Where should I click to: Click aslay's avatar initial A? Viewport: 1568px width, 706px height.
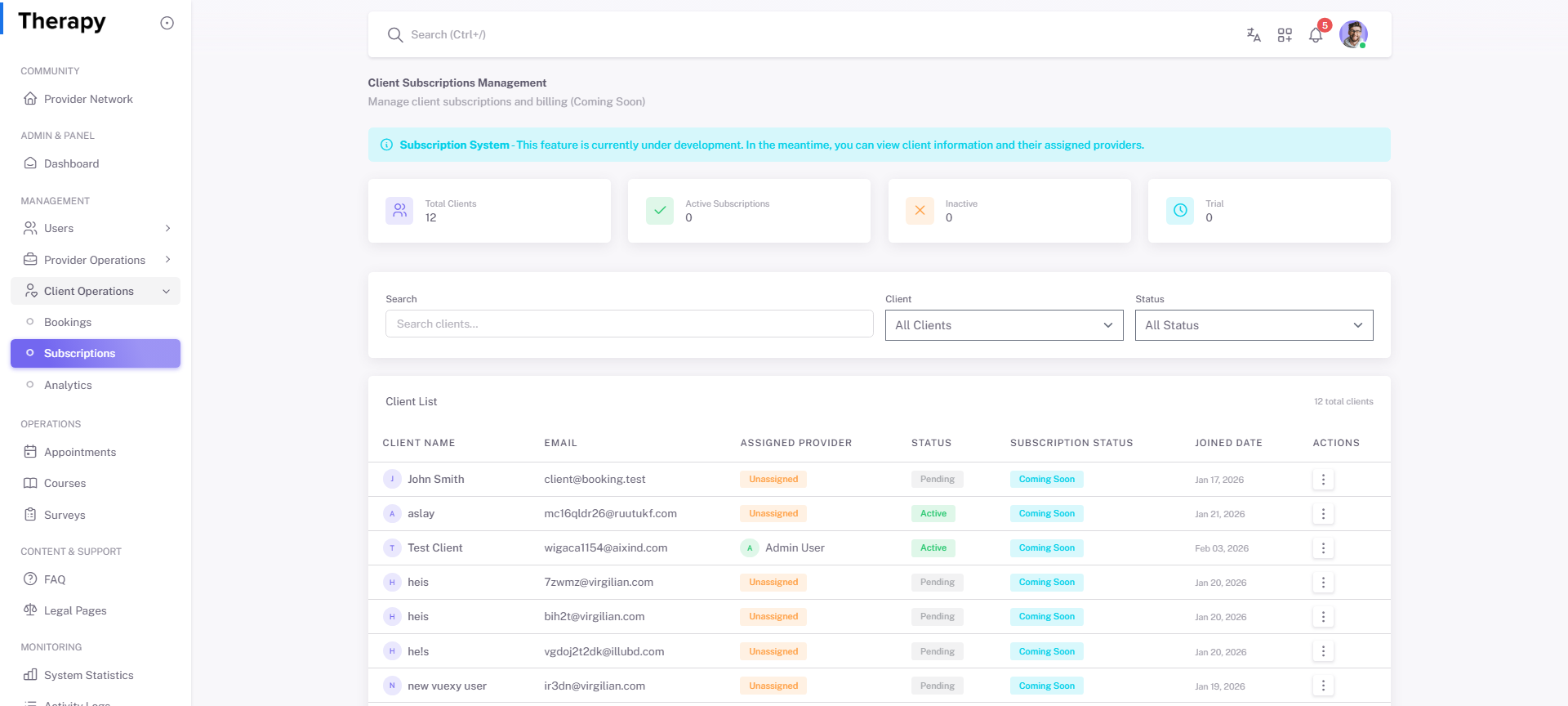click(392, 513)
